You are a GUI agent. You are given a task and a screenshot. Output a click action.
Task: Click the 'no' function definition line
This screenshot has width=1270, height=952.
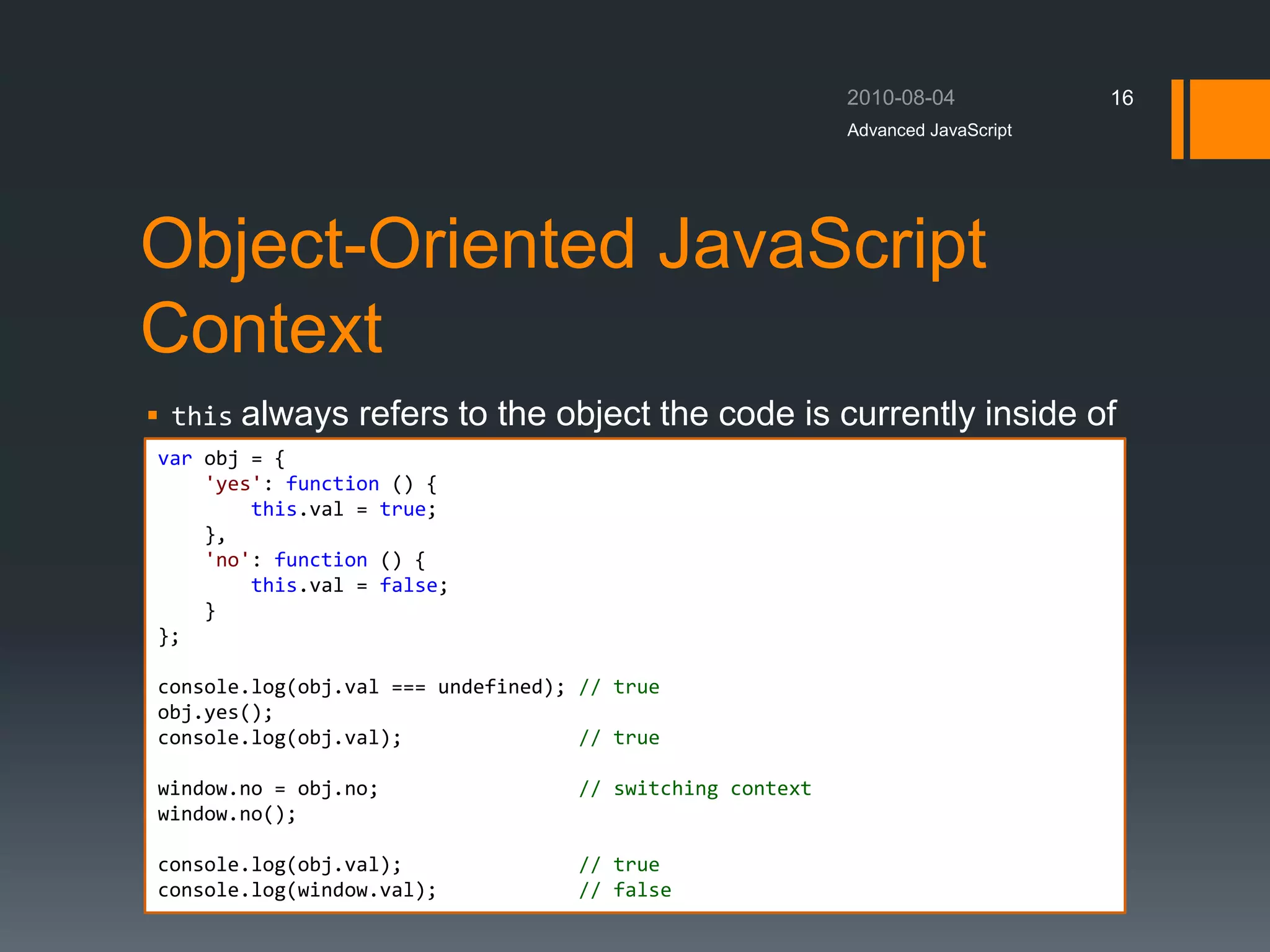[x=315, y=560]
